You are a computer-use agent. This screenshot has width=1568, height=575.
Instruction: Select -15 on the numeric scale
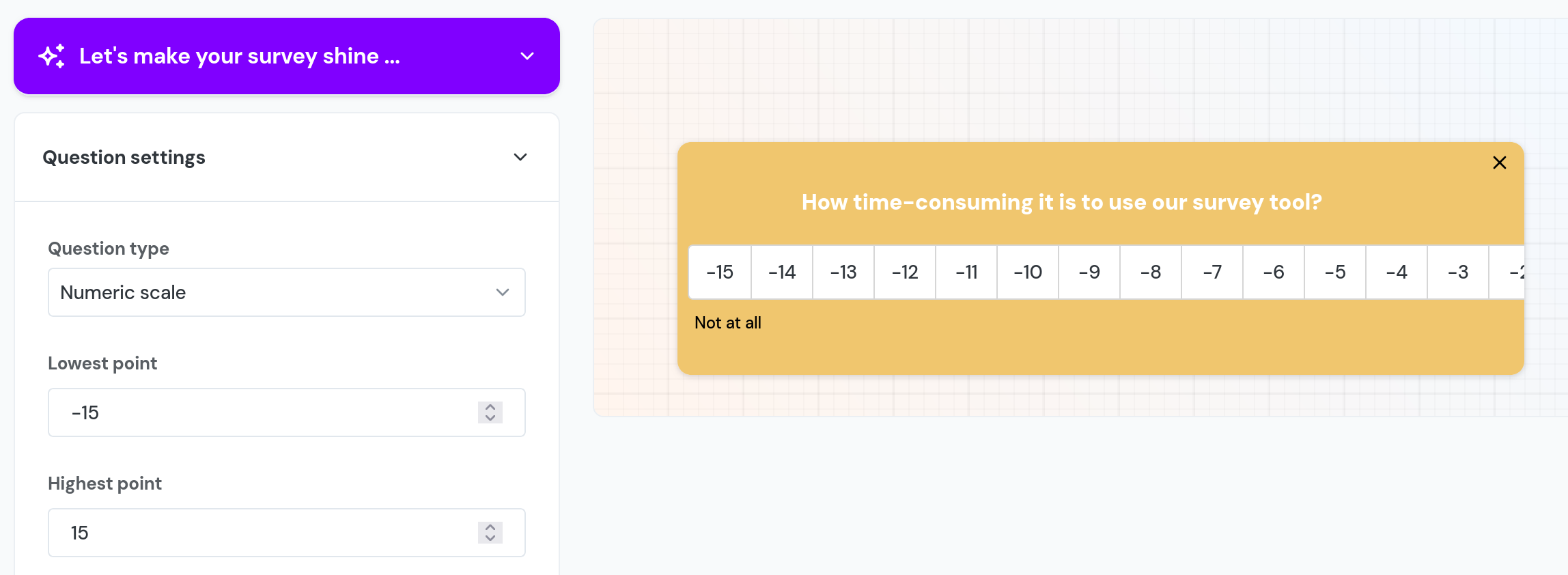tap(720, 272)
